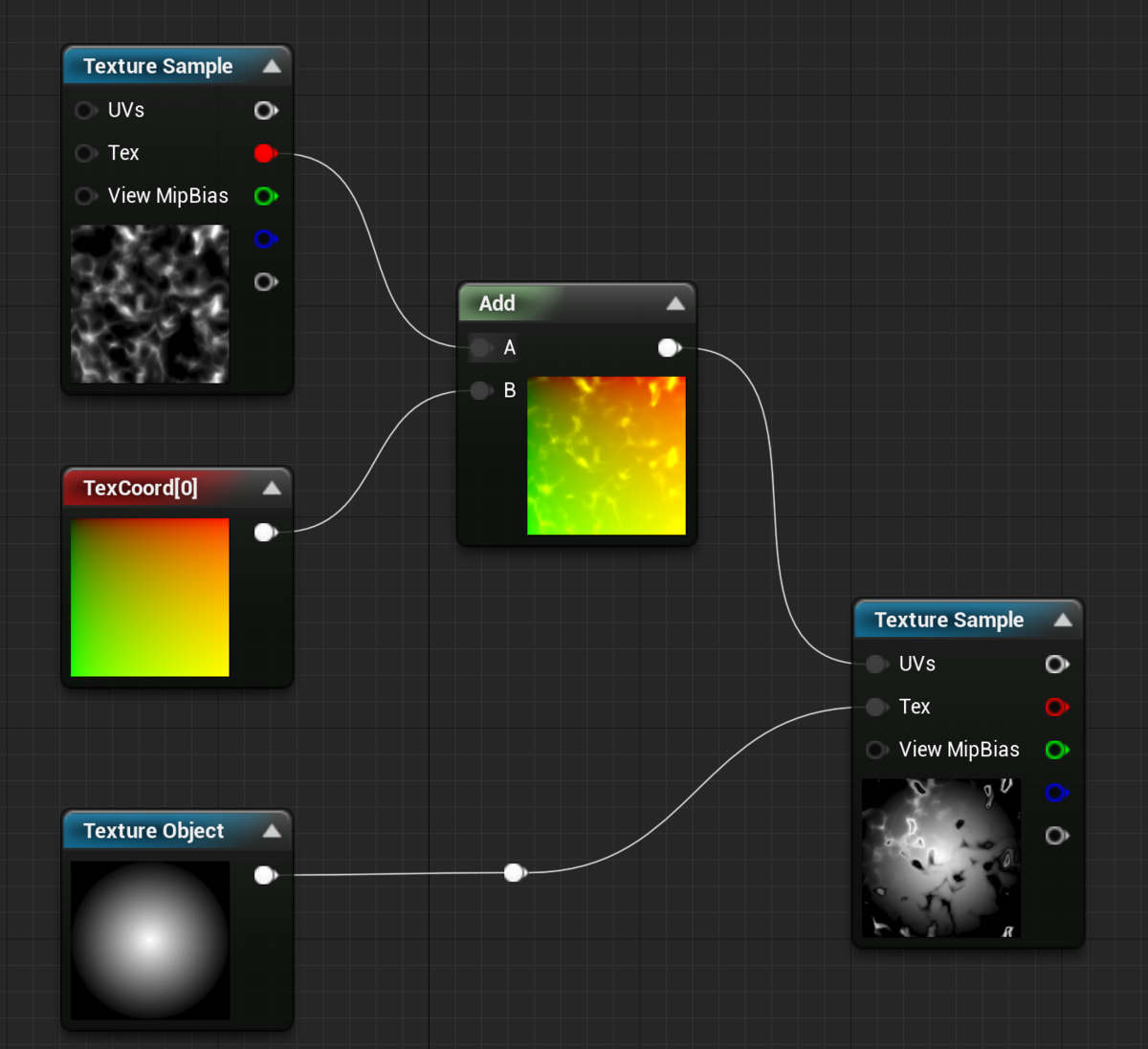Click input pin A of Add node

tap(482, 347)
